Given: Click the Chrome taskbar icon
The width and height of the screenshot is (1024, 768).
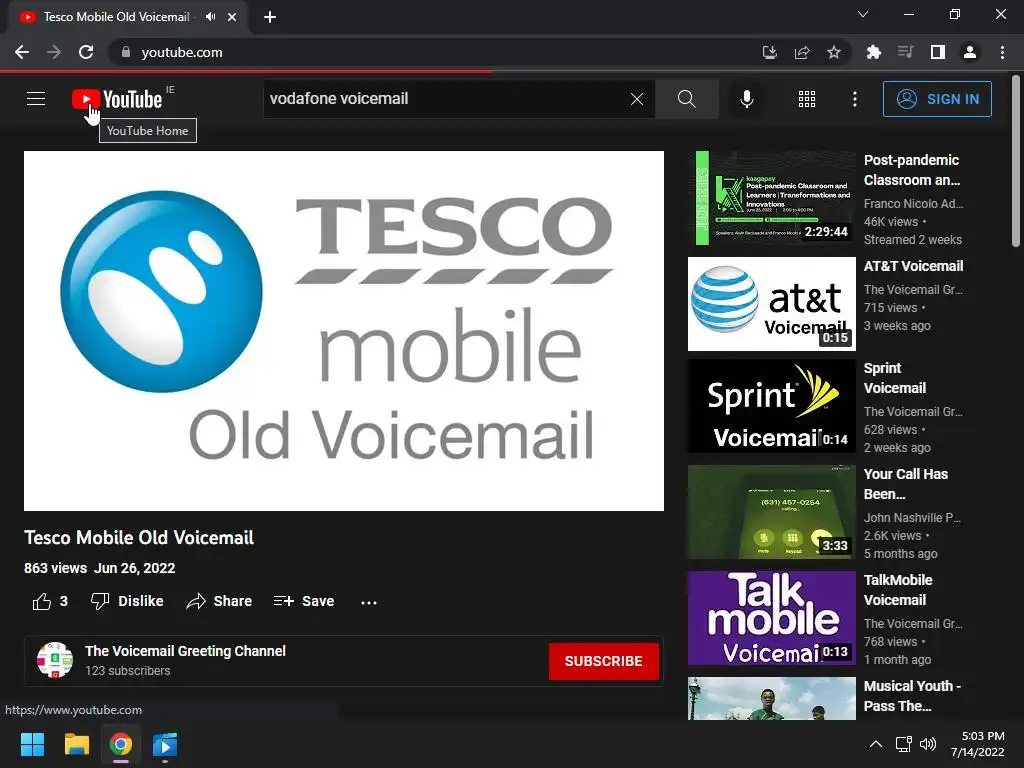Looking at the screenshot, I should coord(121,744).
